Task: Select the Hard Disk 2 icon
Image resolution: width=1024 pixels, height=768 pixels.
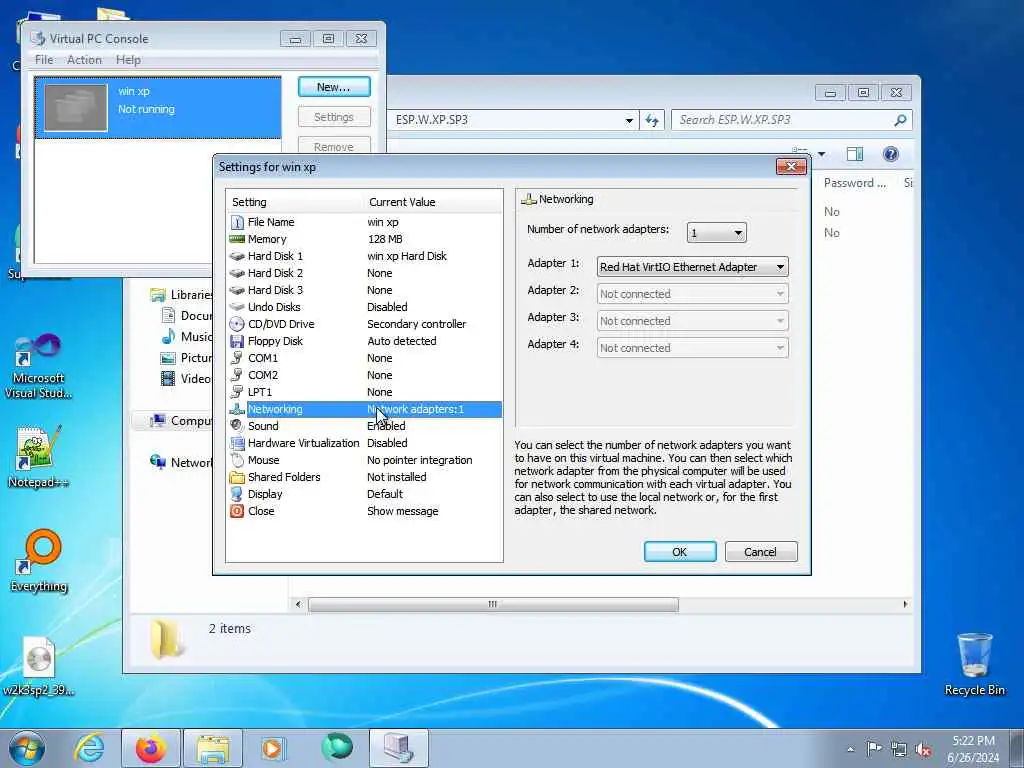Action: coord(237,273)
